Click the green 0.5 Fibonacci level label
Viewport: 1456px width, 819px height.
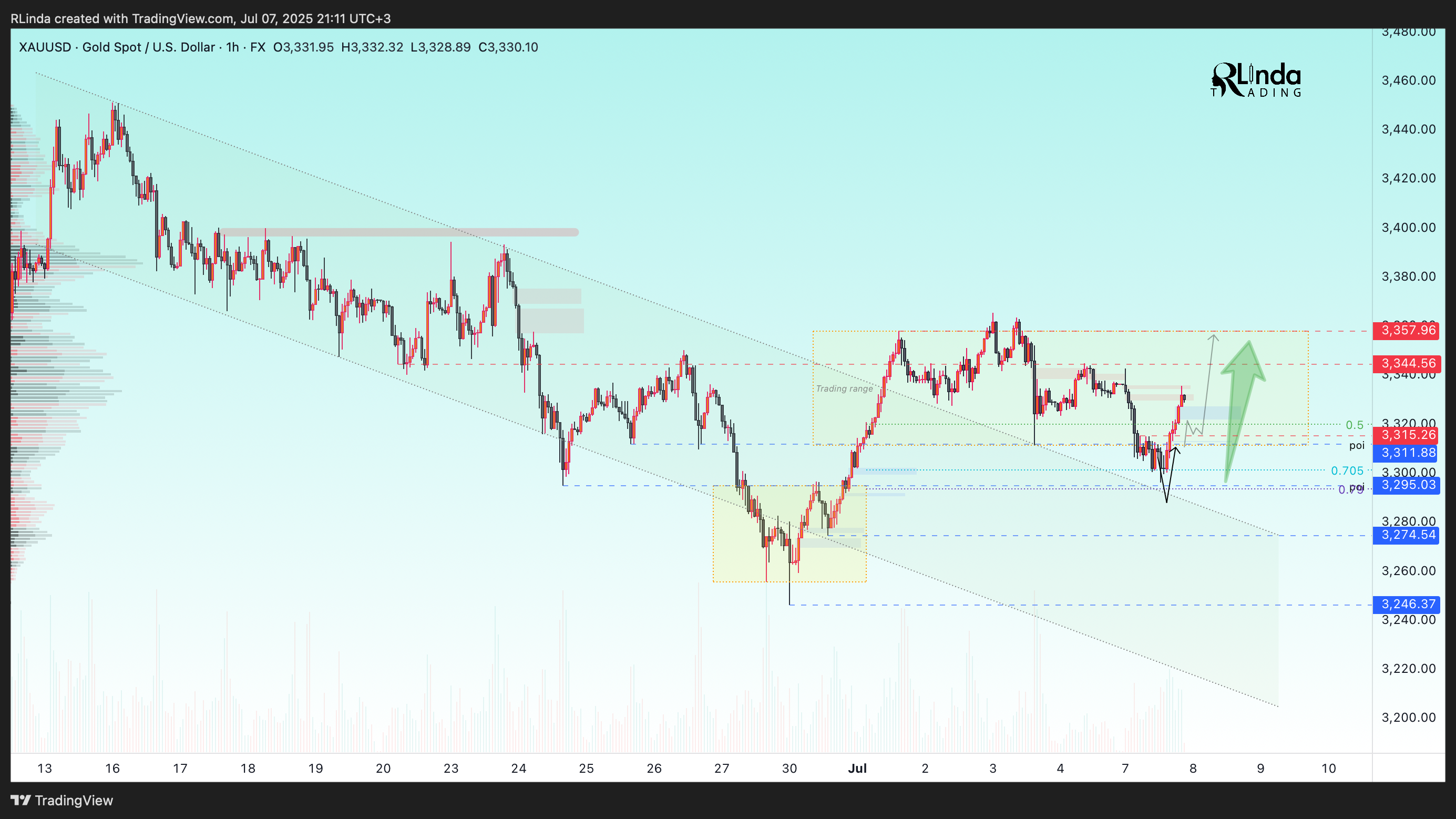point(1355,425)
